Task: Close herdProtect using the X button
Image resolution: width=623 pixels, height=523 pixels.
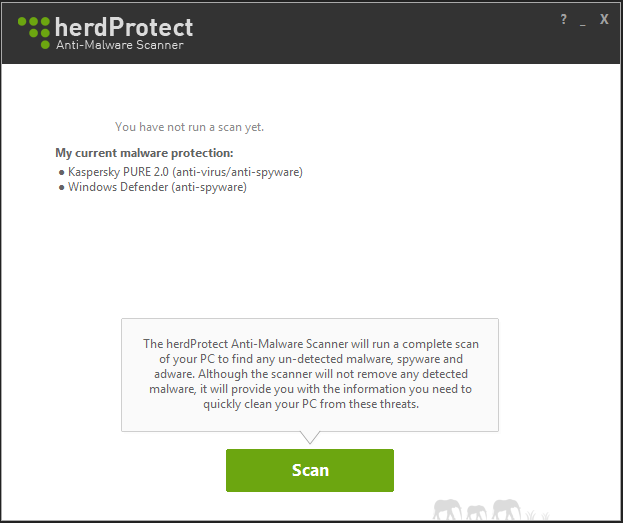Action: pos(604,19)
